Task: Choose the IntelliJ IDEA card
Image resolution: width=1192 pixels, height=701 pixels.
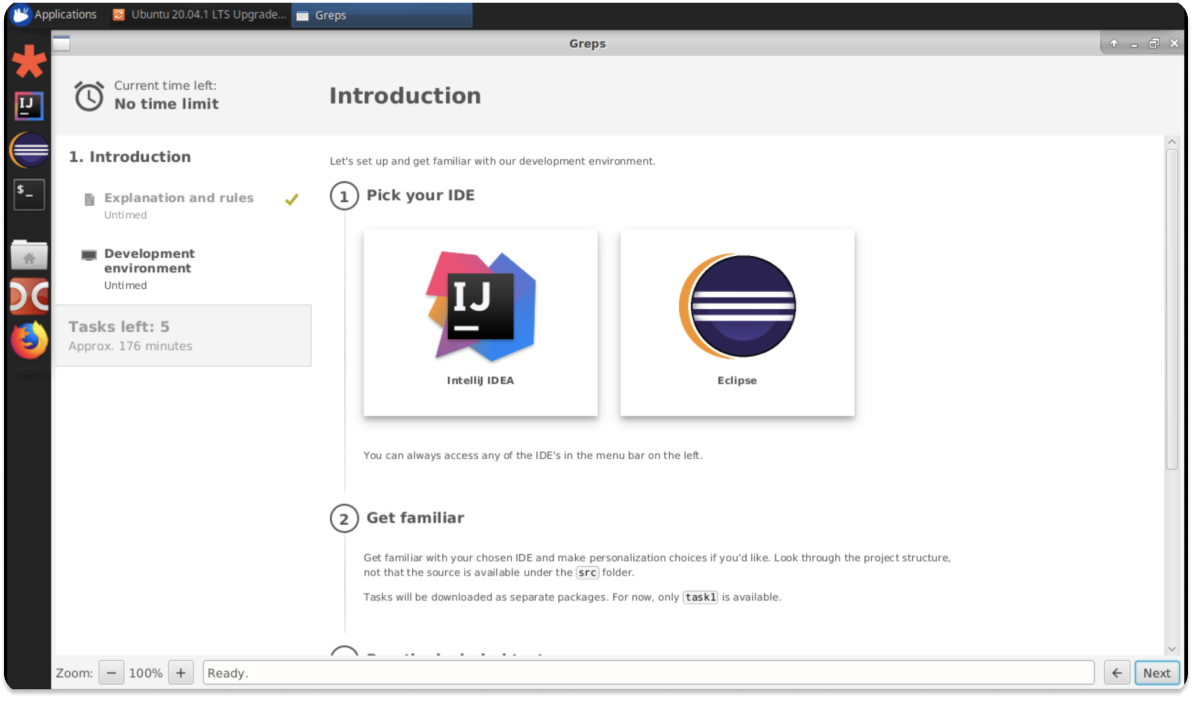Action: click(x=480, y=322)
